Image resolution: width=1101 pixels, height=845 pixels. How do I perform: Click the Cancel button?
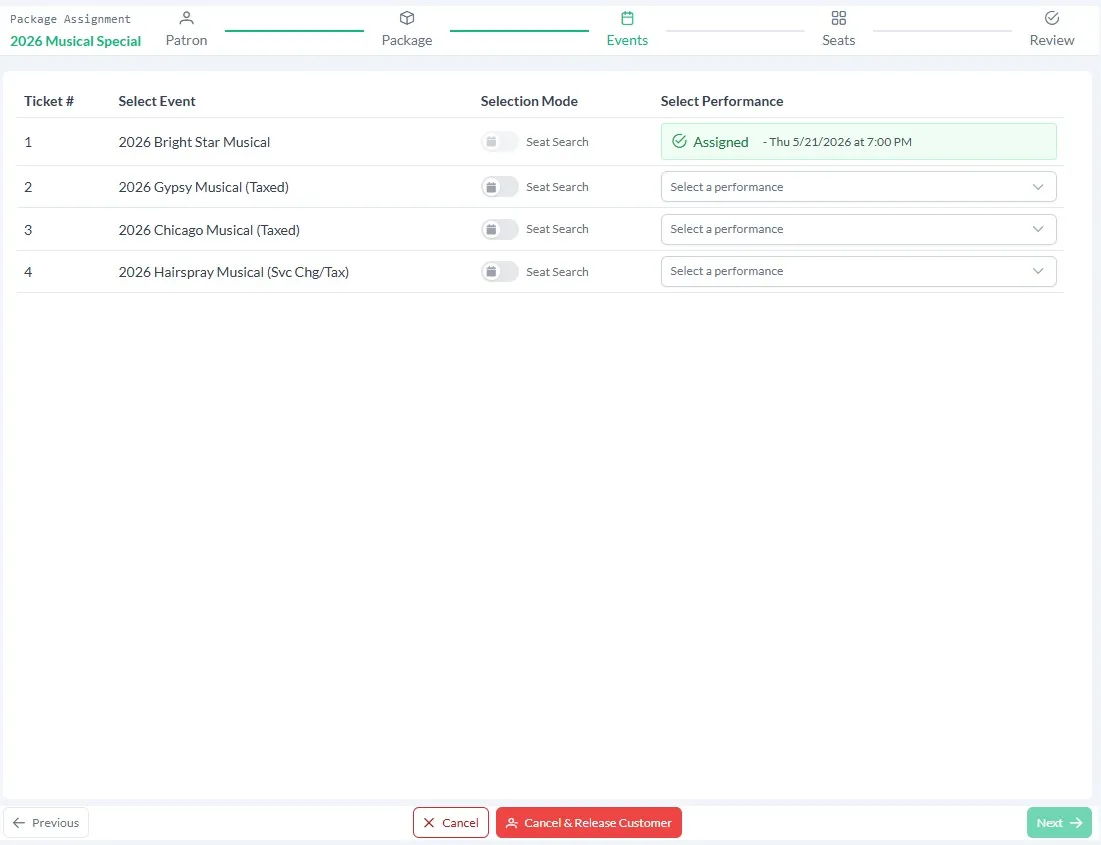(451, 823)
